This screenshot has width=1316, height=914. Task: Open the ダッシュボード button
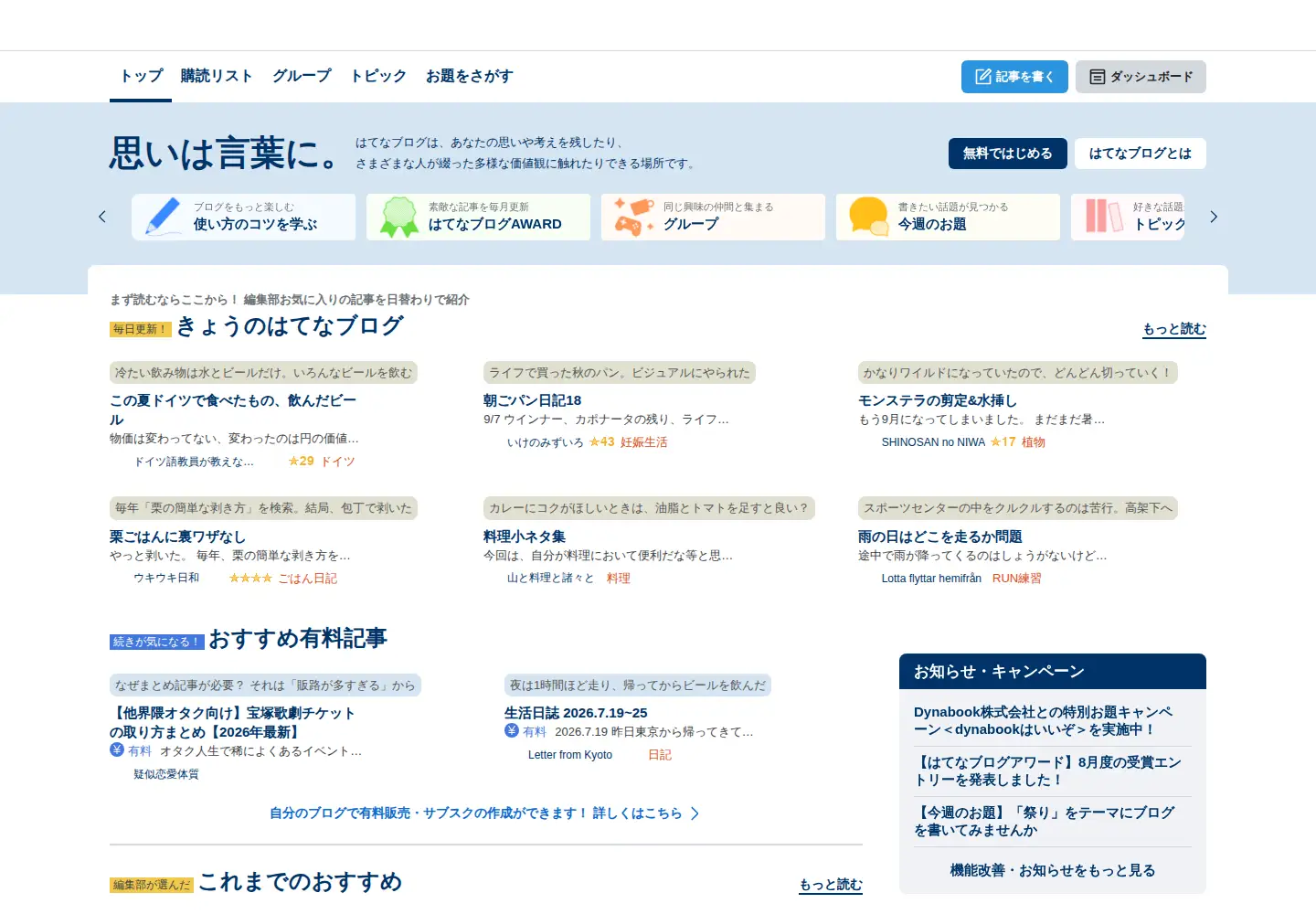point(1141,77)
